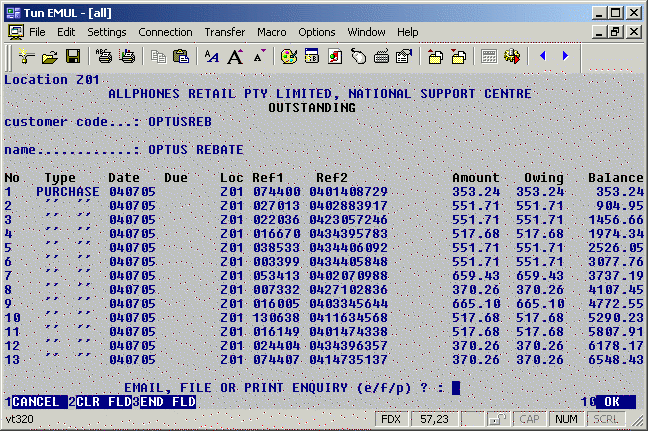
Task: Save with the floppy disk icon
Action: [x=73, y=57]
